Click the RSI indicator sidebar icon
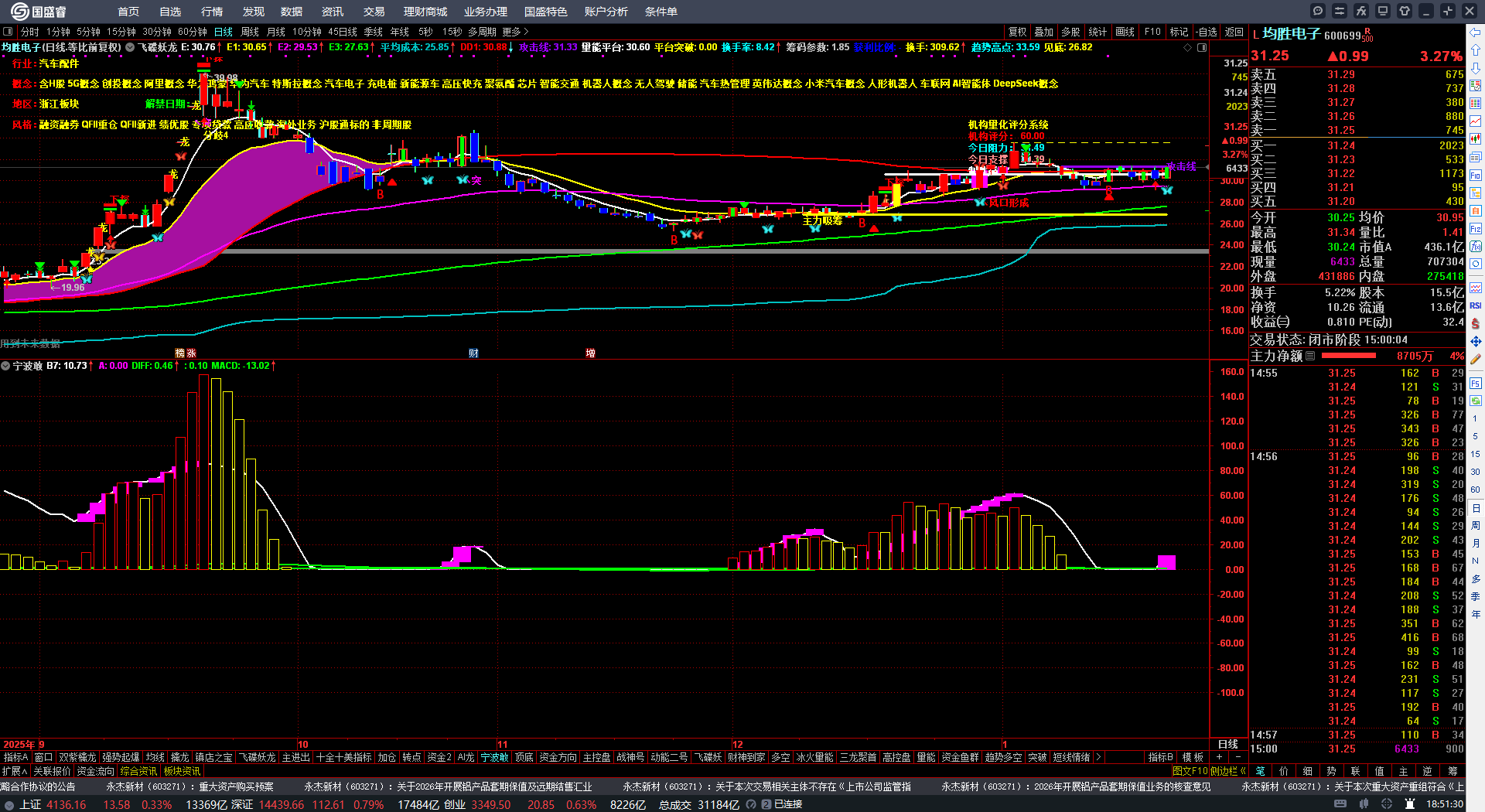Viewport: 1485px width, 812px height. 1476,305
